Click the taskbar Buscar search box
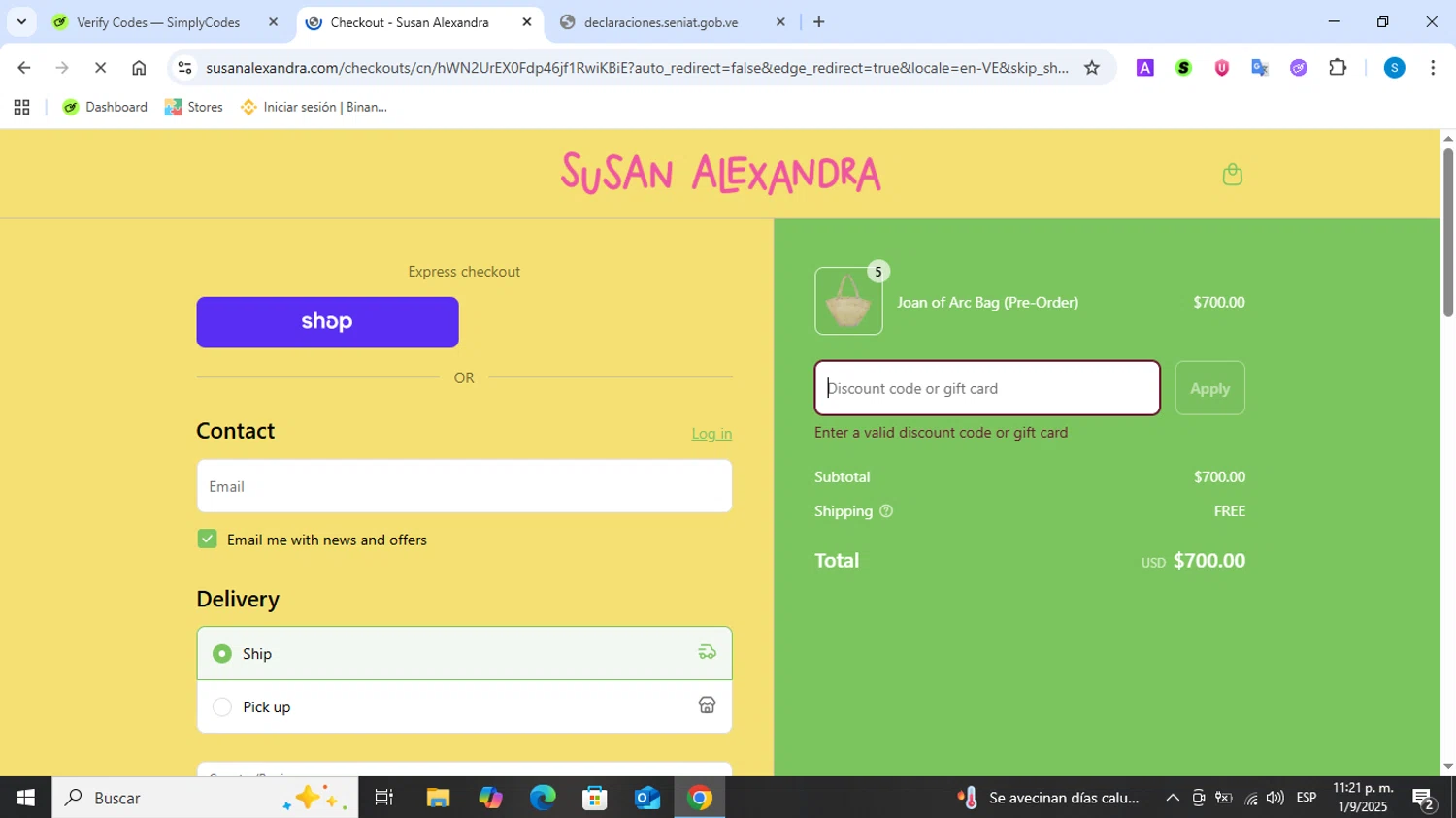Image resolution: width=1456 pixels, height=818 pixels. (x=204, y=798)
